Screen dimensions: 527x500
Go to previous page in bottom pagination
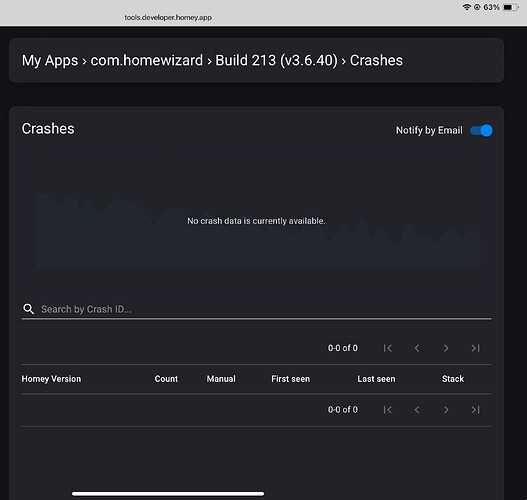pyautogui.click(x=417, y=410)
